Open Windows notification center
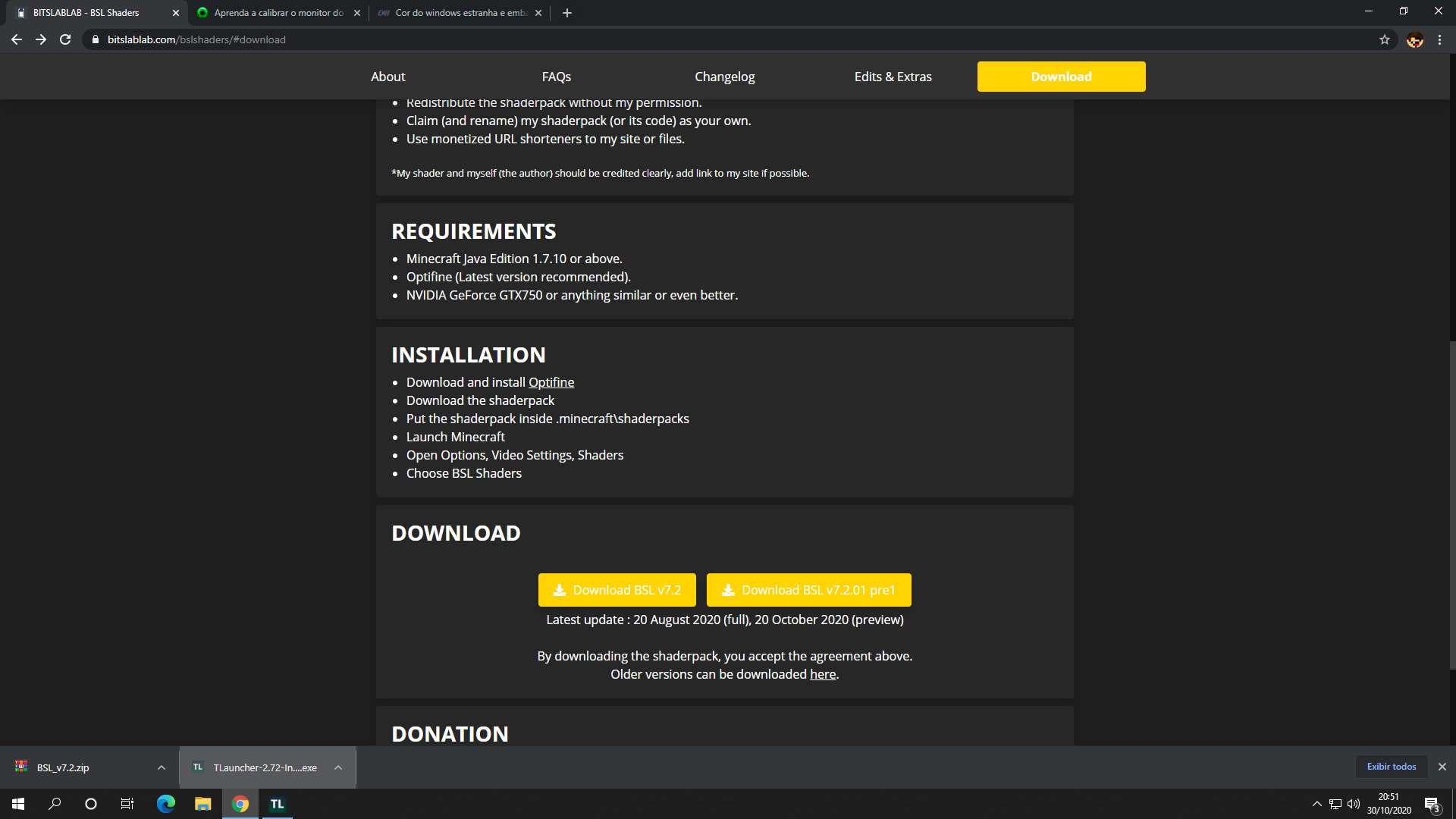 1432,804
